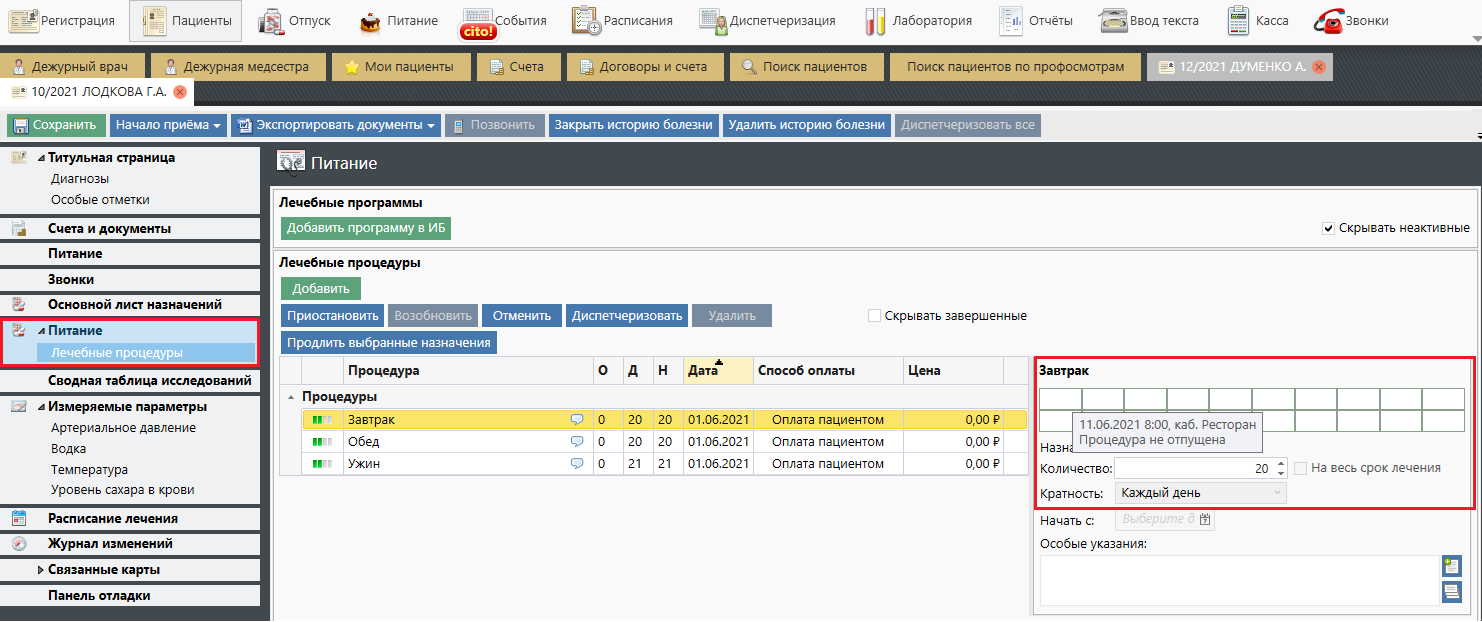Click the cito! События icon
This screenshot has height=622, width=1482.
coord(477,22)
